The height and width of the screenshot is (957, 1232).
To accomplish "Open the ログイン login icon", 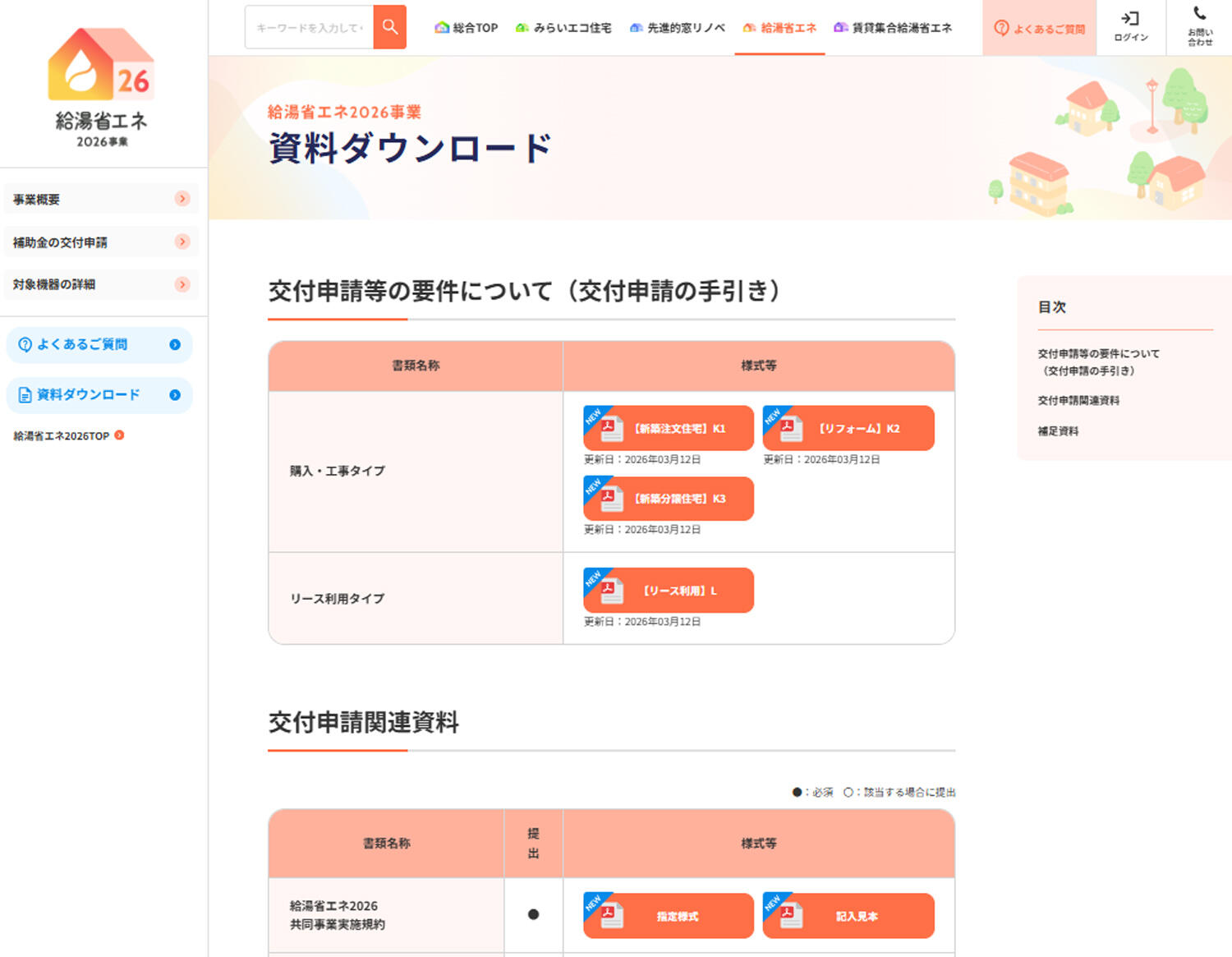I will 1131,27.
